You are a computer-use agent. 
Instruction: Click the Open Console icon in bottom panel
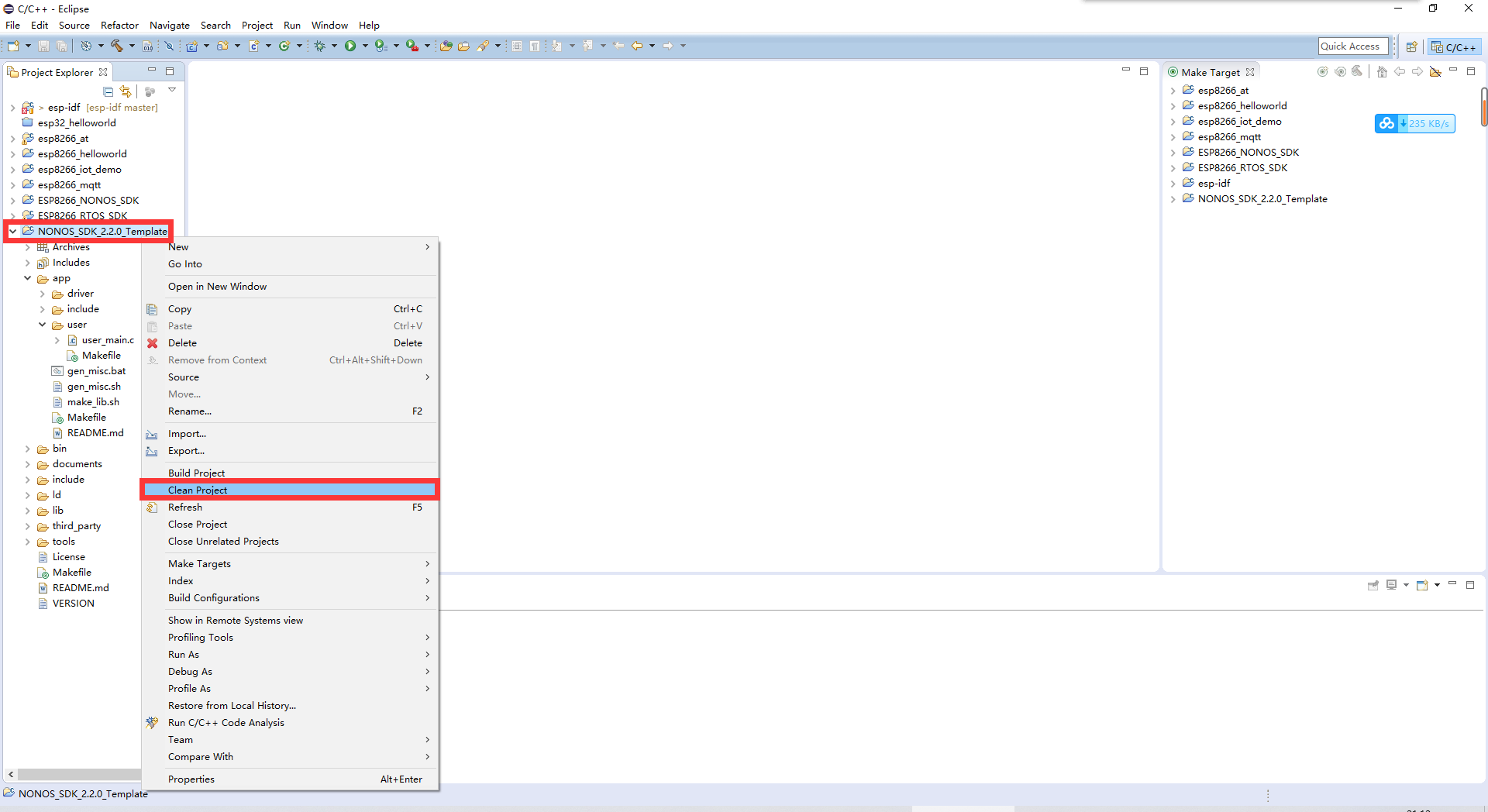1422,585
